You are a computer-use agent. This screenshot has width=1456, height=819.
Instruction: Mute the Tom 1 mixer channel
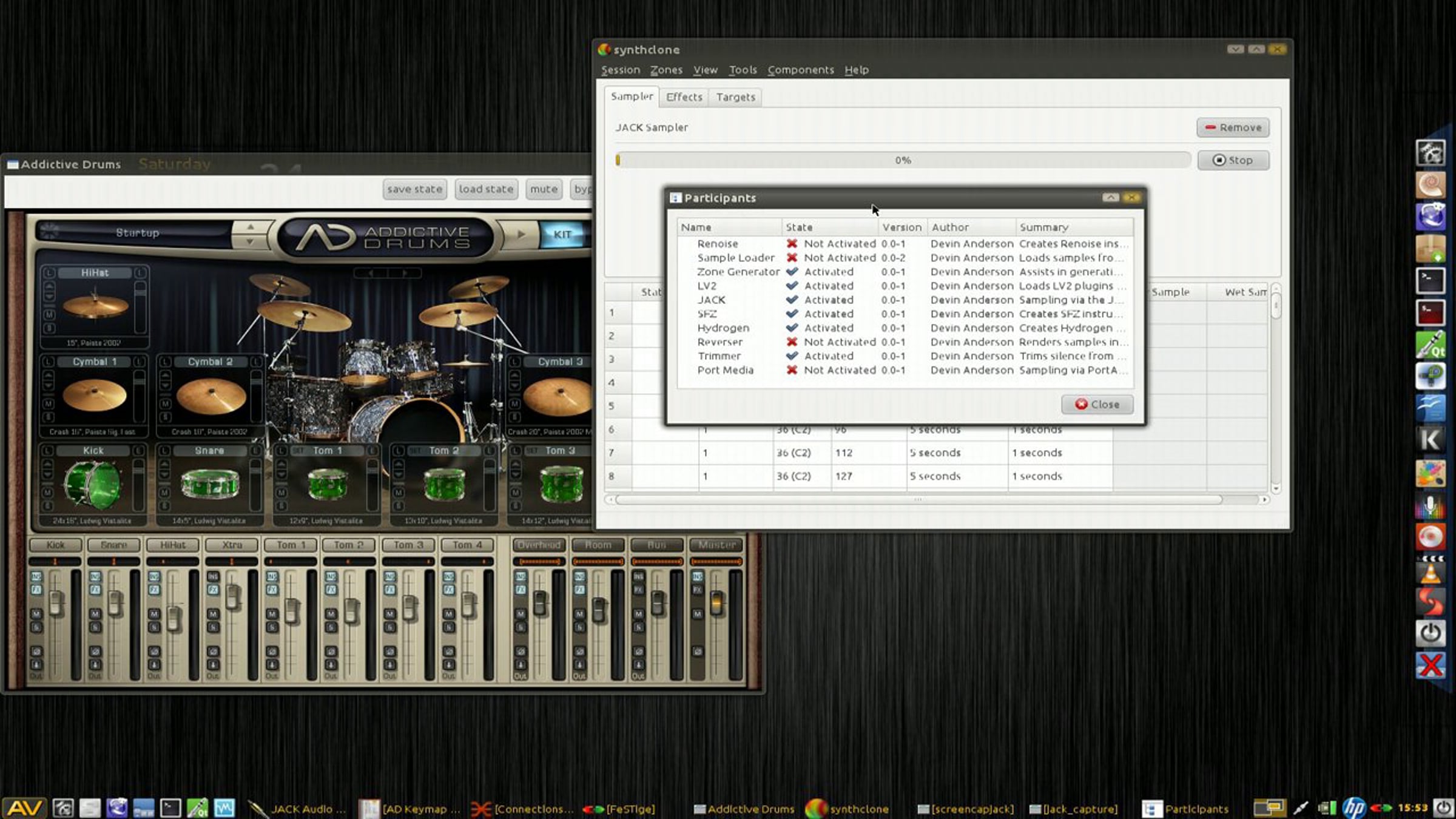click(x=272, y=613)
